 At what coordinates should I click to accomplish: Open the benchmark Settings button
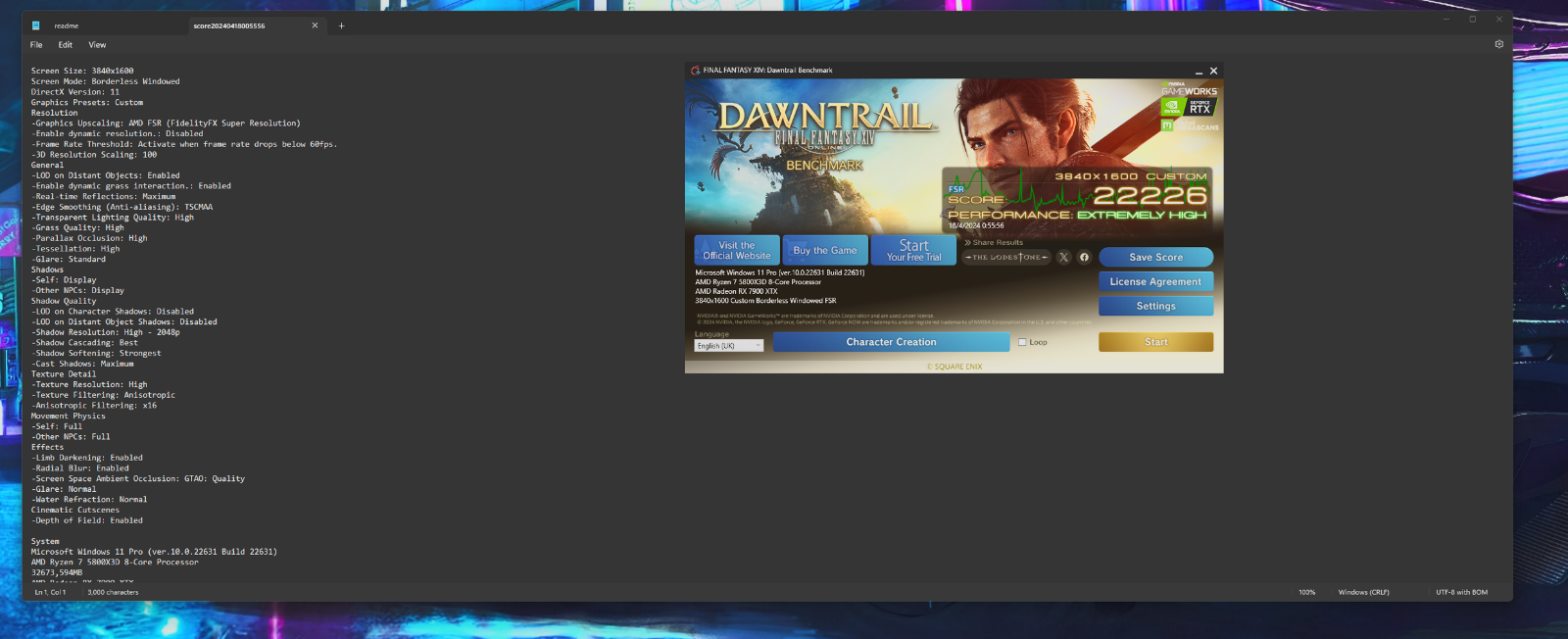coord(1155,306)
